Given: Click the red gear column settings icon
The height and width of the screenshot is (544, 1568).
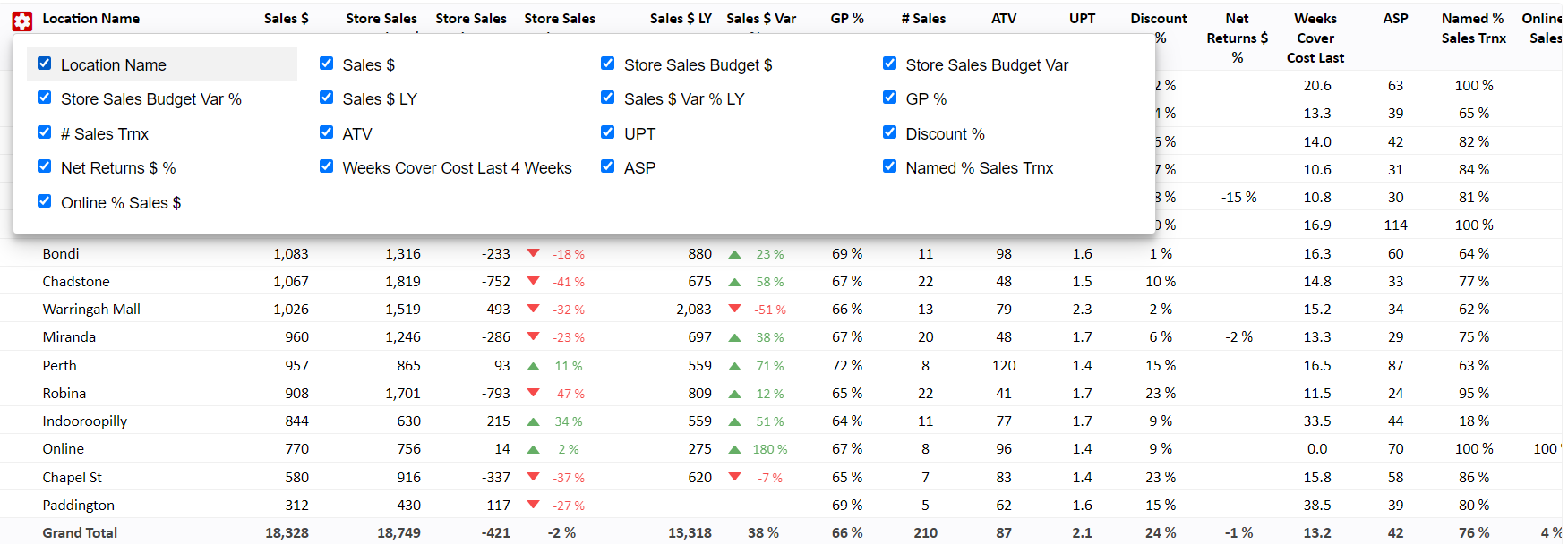Looking at the screenshot, I should [x=22, y=21].
